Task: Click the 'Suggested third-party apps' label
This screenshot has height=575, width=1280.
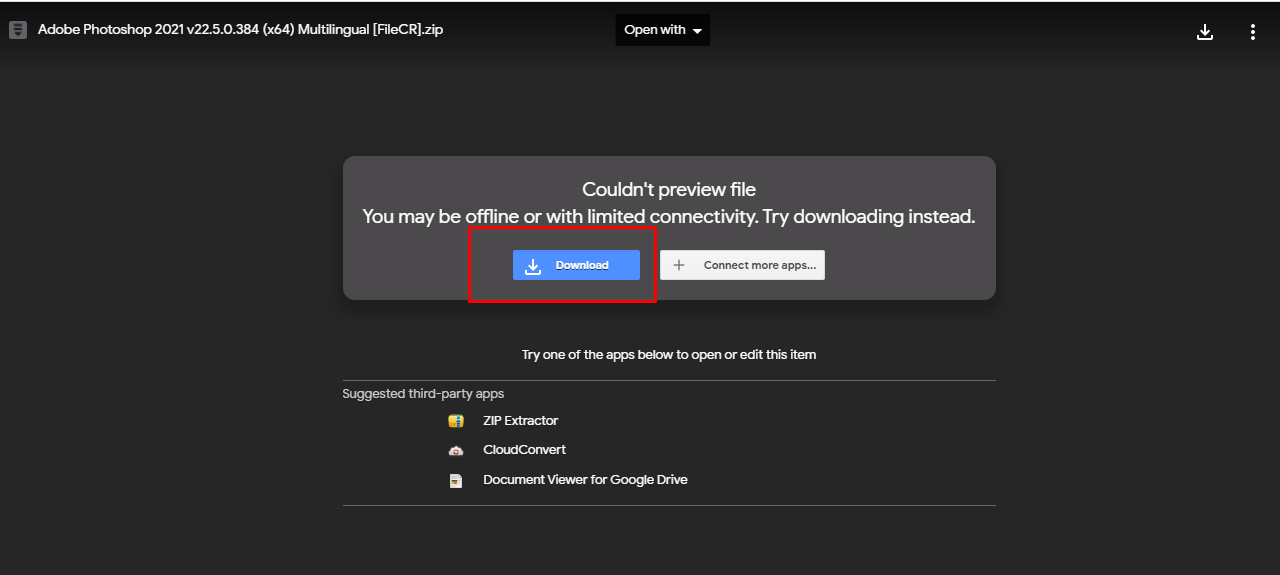Action: click(x=423, y=394)
